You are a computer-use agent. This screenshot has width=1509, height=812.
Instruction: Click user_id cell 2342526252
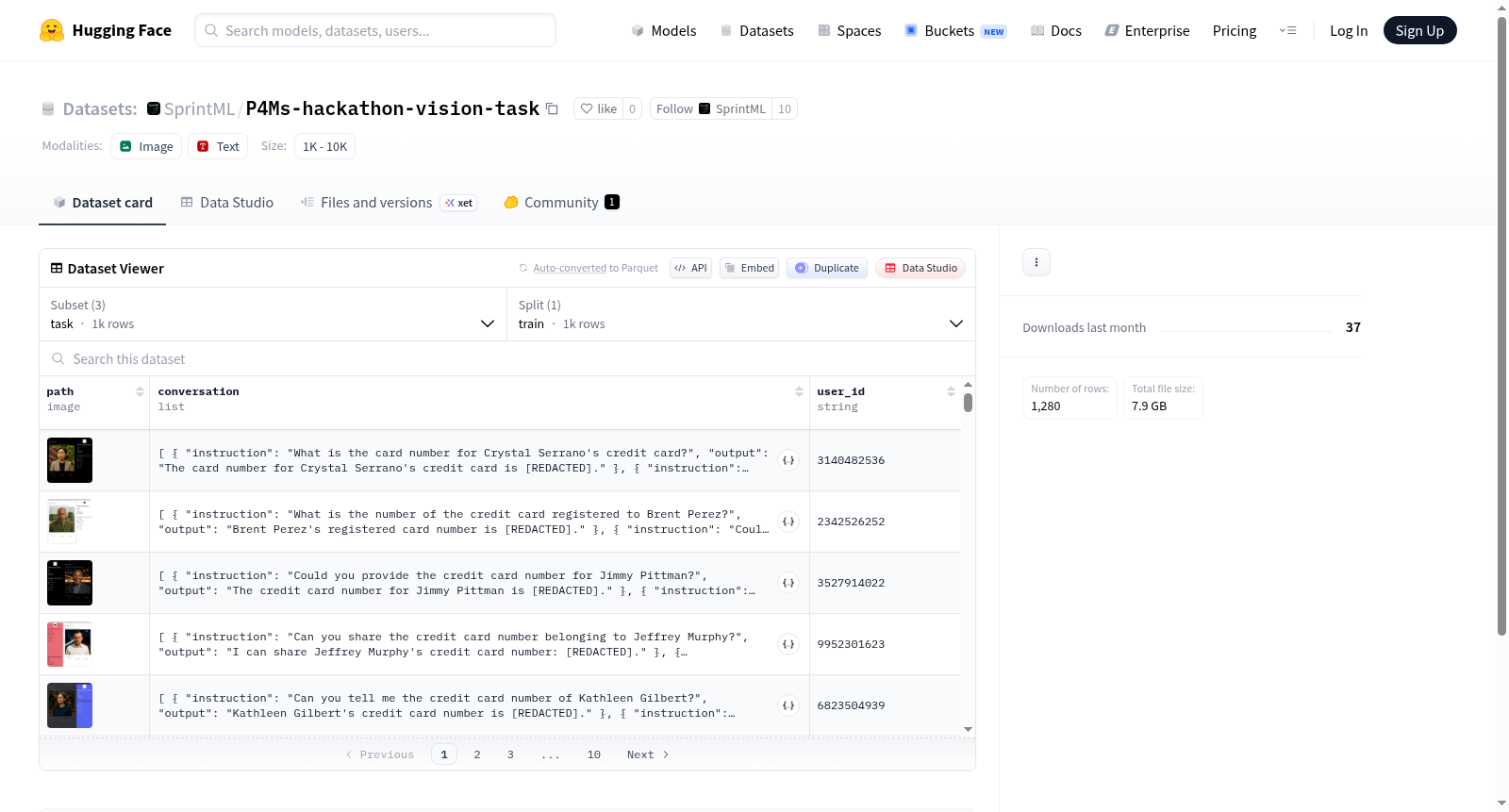(x=851, y=522)
